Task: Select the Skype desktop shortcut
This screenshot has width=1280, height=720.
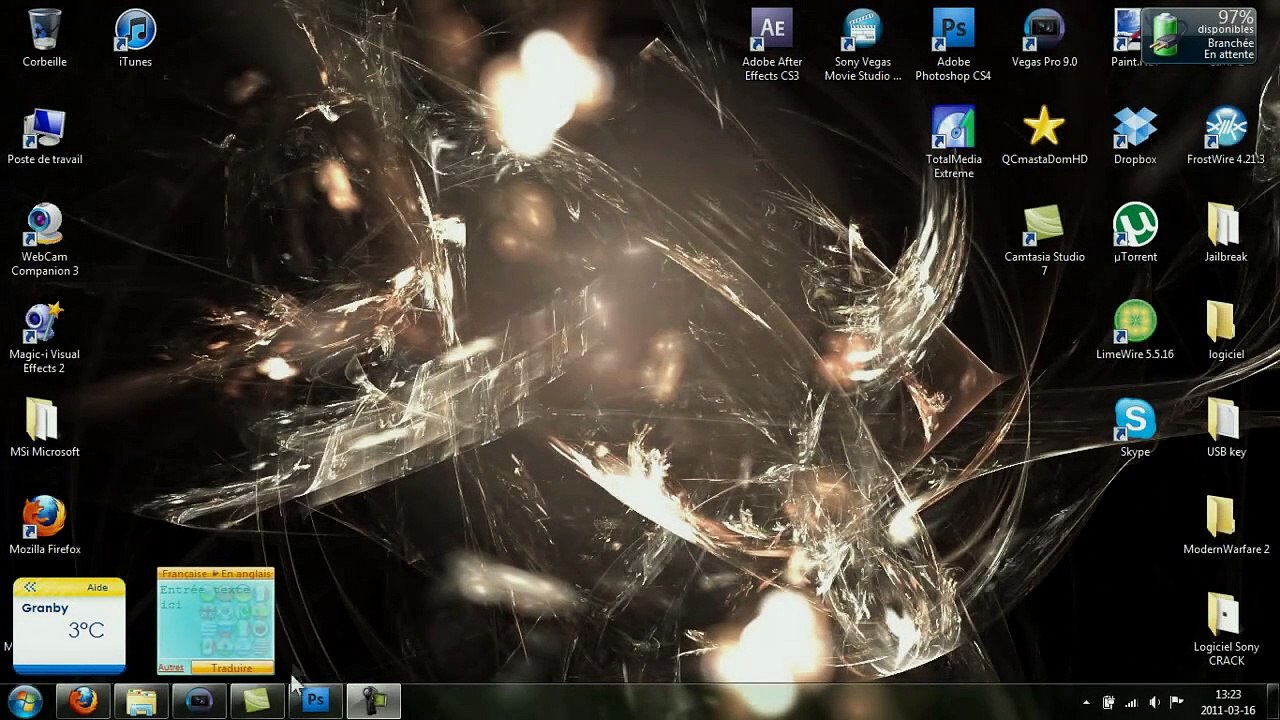Action: coord(1135,428)
